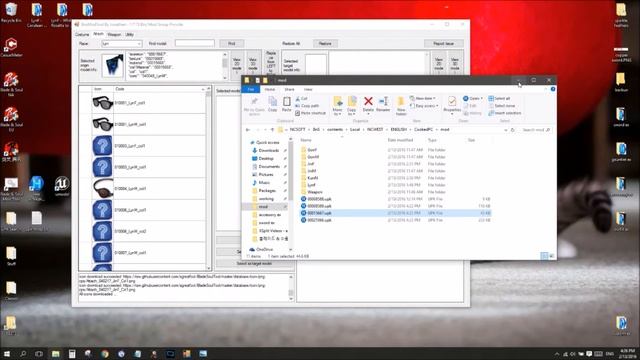Click Select as target model button
Screen dimensions: 640x360
[x=254, y=264]
